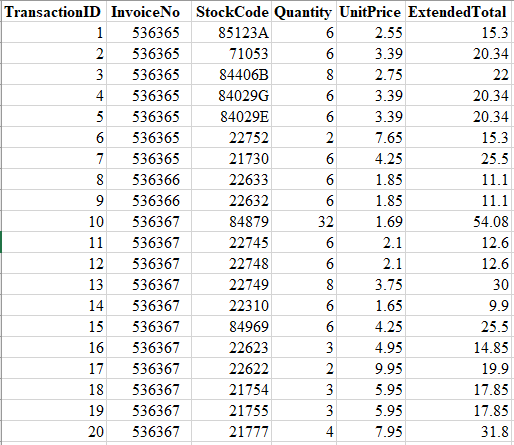Click StockCode cell 84406B

tap(232, 75)
